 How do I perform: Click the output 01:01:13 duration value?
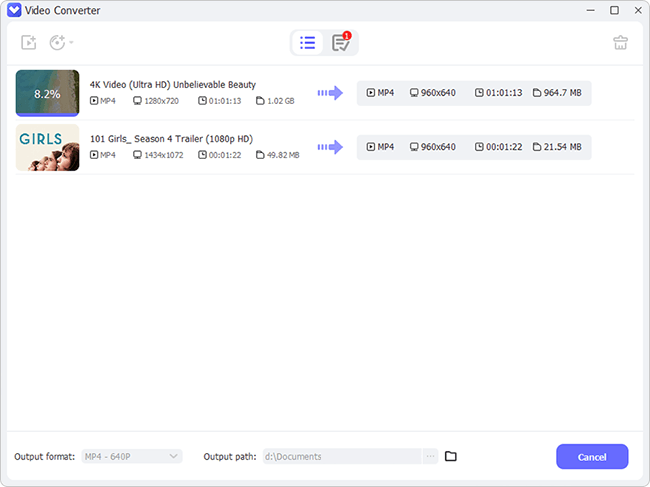click(504, 93)
